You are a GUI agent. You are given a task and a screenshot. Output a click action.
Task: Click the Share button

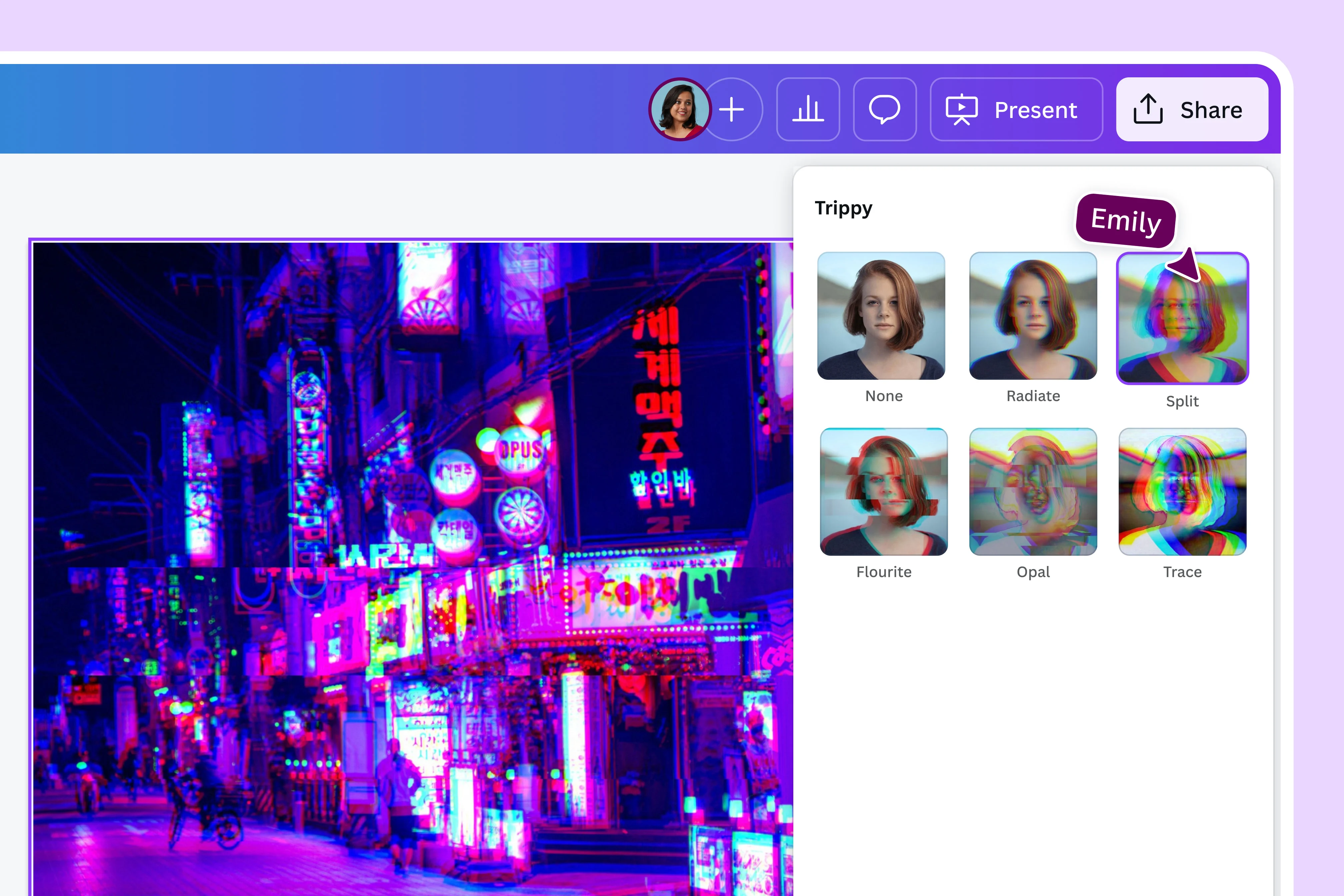click(1193, 110)
